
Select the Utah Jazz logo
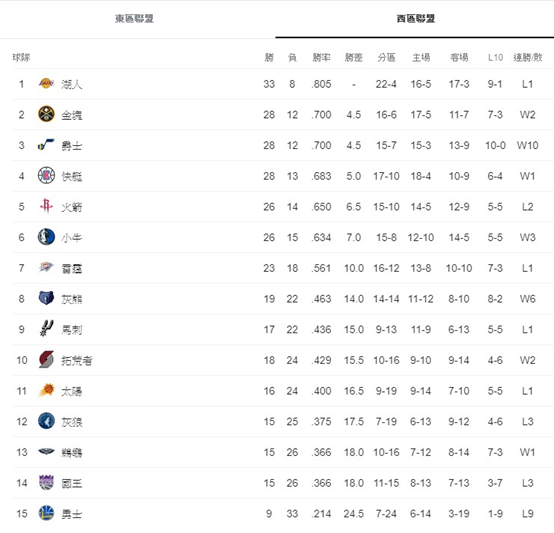click(46, 145)
